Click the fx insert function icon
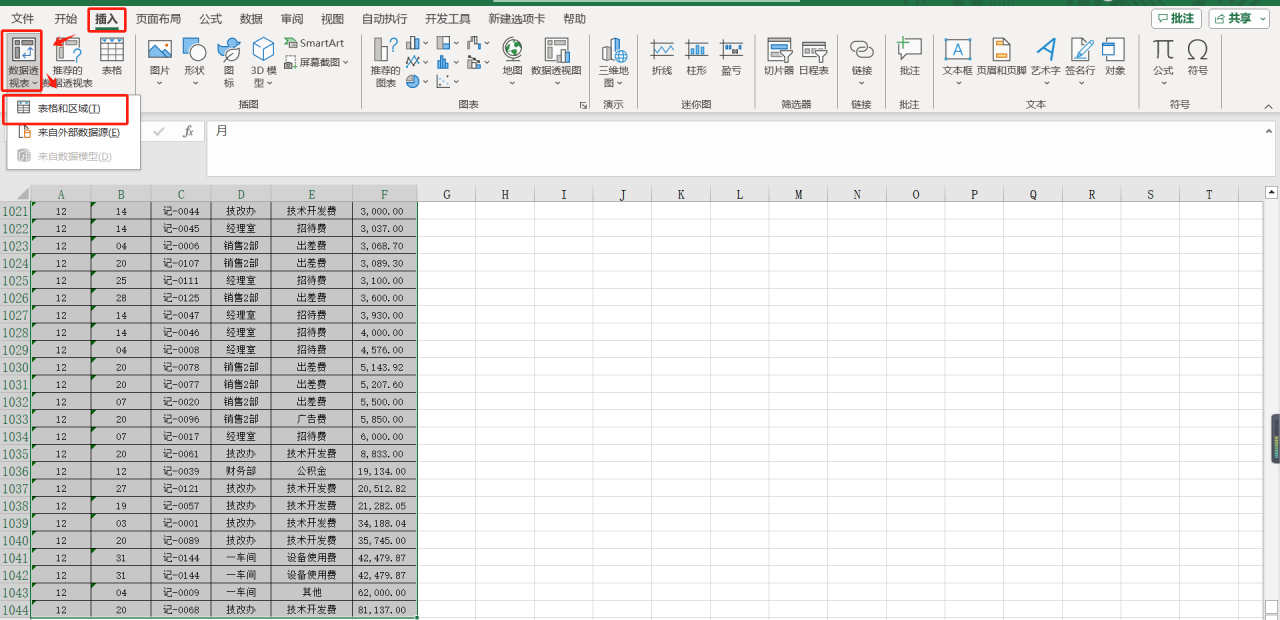Viewport: 1280px width, 620px height. 187,131
